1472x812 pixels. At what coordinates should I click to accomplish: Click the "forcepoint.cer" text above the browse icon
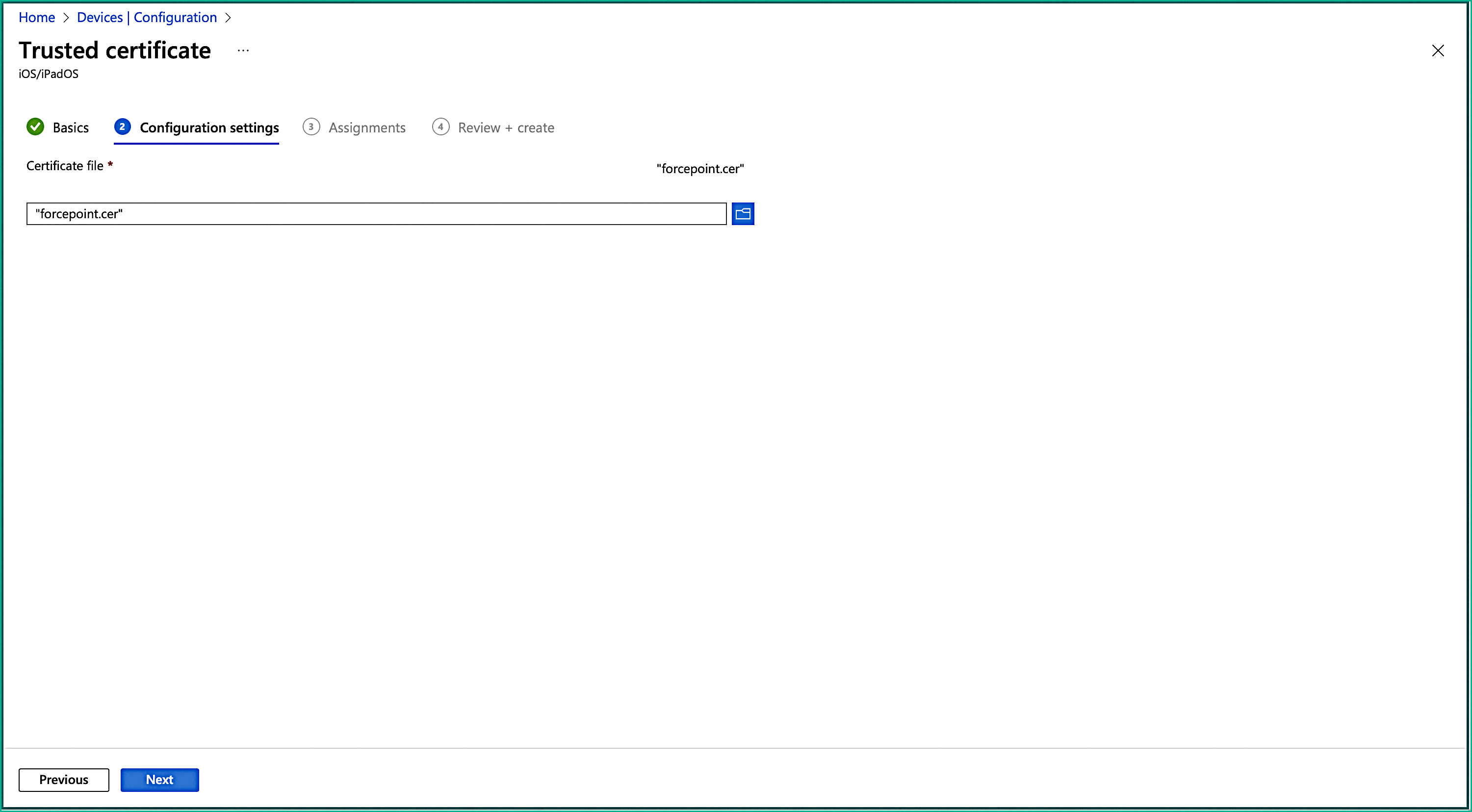pos(700,169)
